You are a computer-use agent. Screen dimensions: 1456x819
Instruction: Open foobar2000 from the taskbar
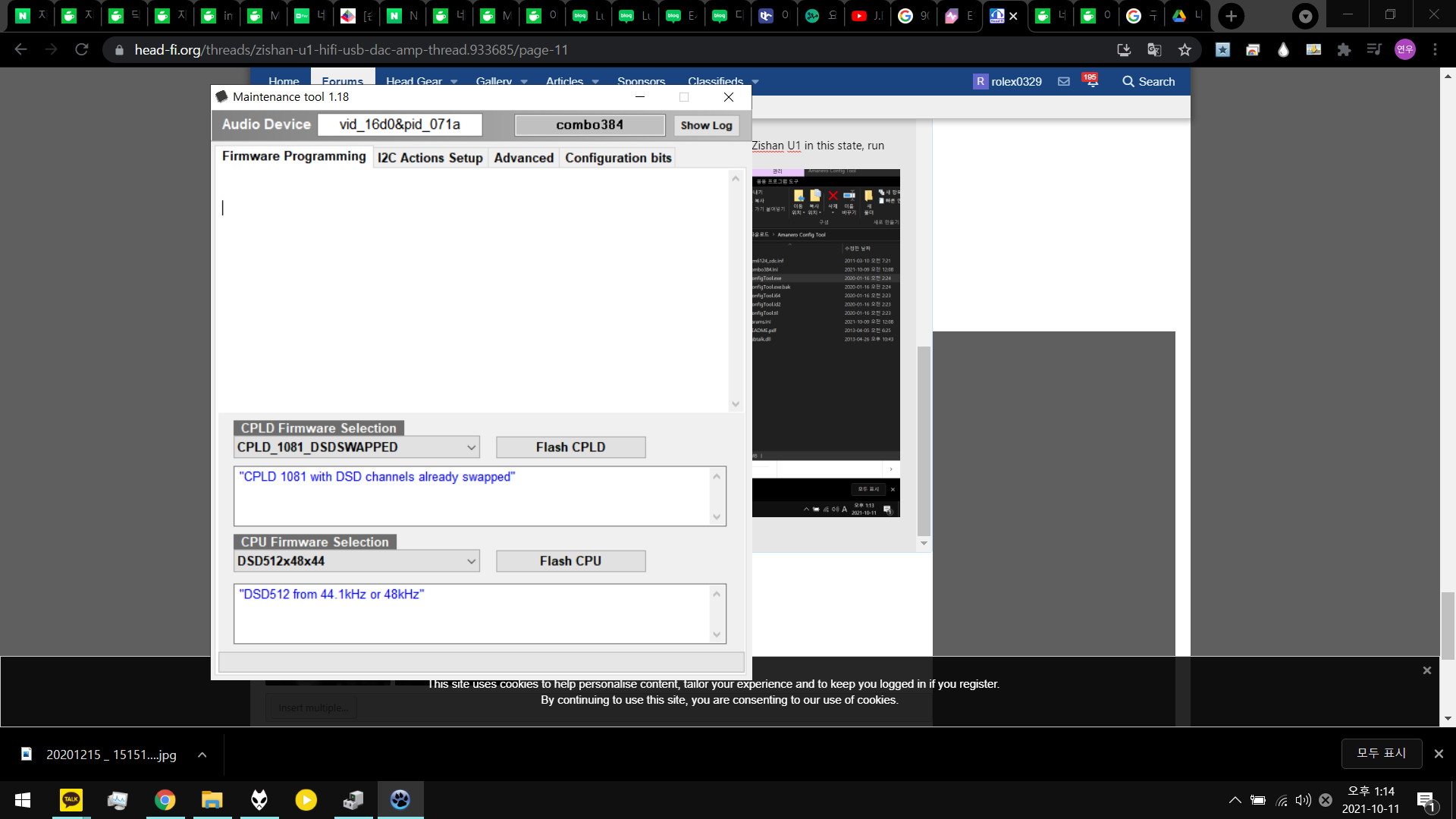tap(259, 800)
